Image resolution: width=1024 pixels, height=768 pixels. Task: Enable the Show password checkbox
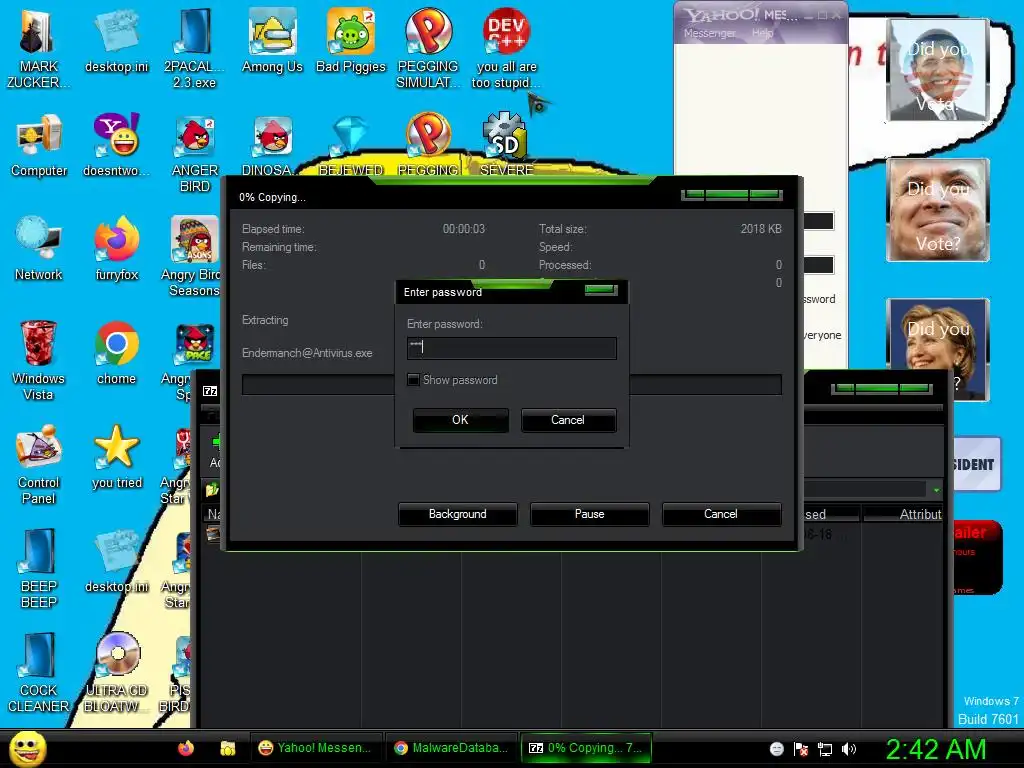pos(413,379)
